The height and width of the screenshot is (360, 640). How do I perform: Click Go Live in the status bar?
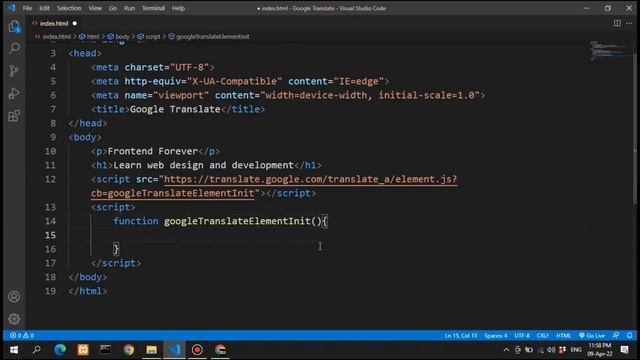coord(592,336)
